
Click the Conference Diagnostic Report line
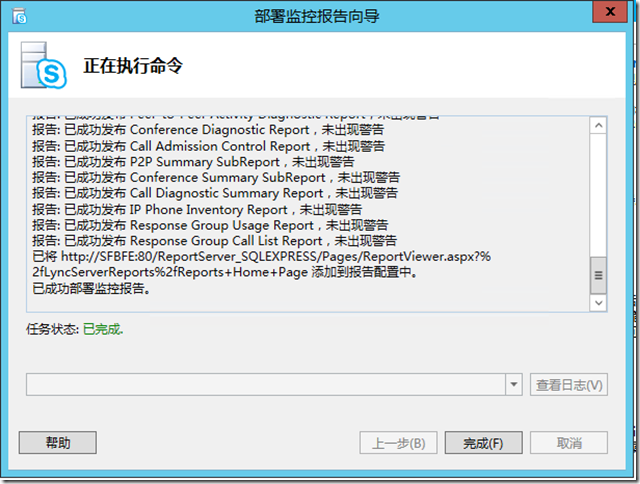(x=208, y=130)
